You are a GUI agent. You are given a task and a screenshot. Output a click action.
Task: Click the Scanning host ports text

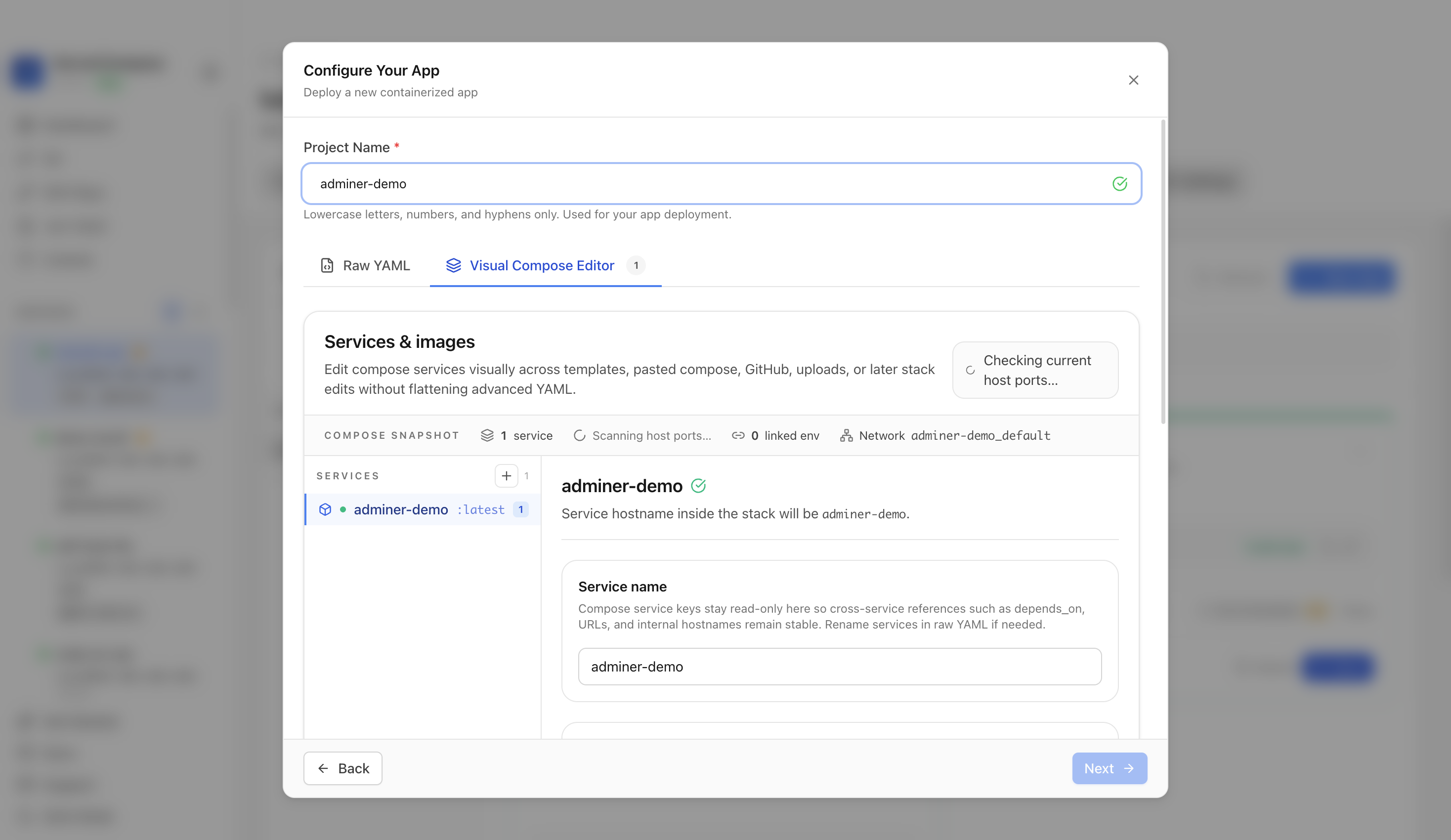(x=652, y=435)
